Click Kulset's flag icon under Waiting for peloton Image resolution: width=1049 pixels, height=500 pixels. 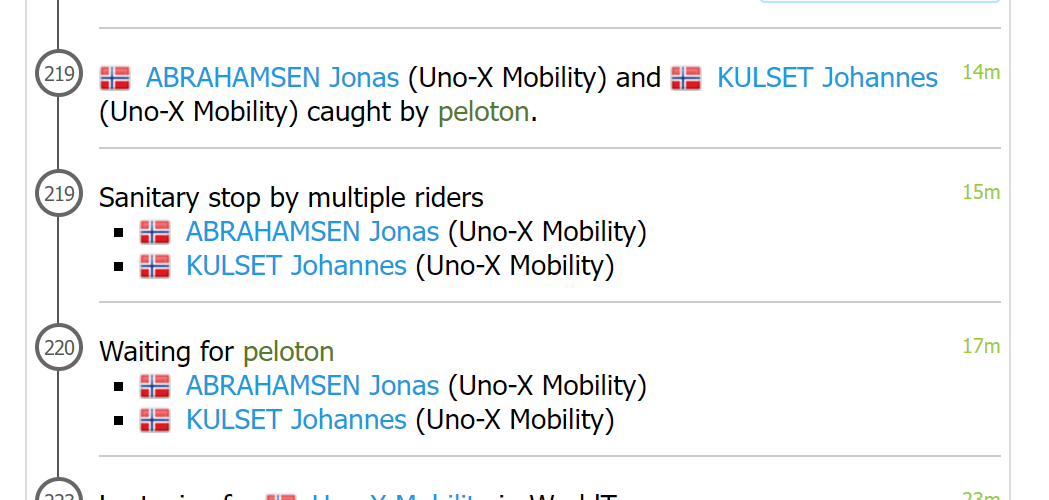pos(155,420)
